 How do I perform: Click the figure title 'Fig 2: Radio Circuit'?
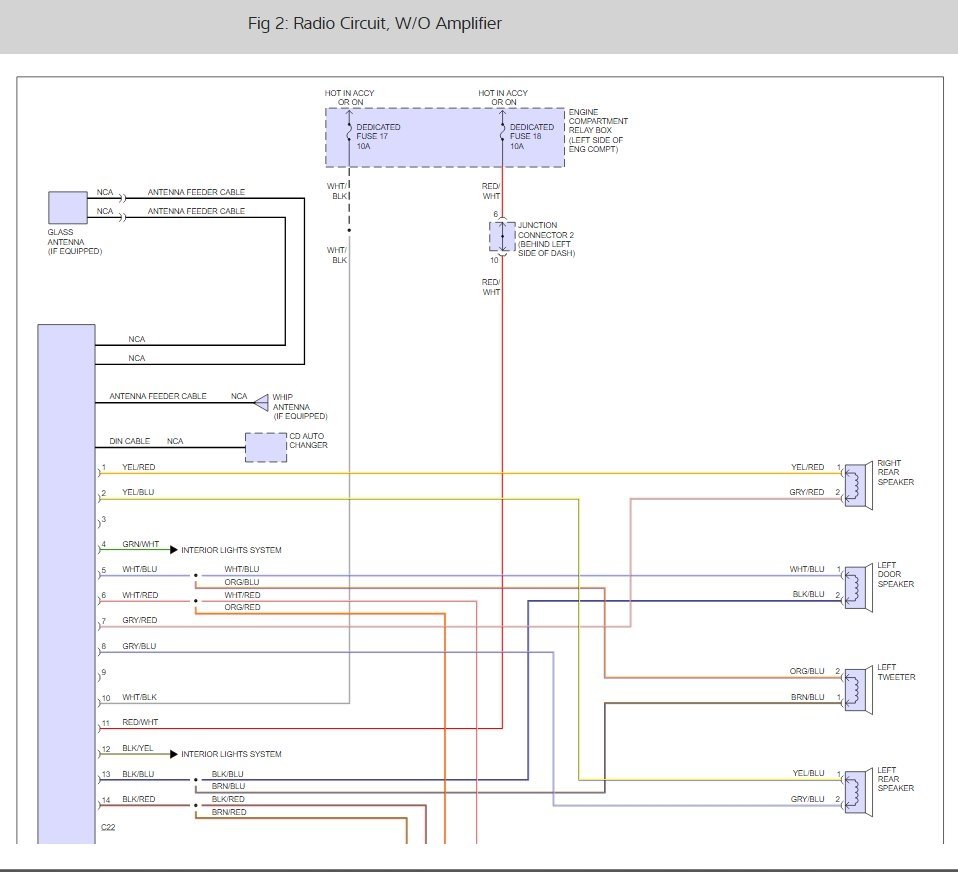(374, 23)
